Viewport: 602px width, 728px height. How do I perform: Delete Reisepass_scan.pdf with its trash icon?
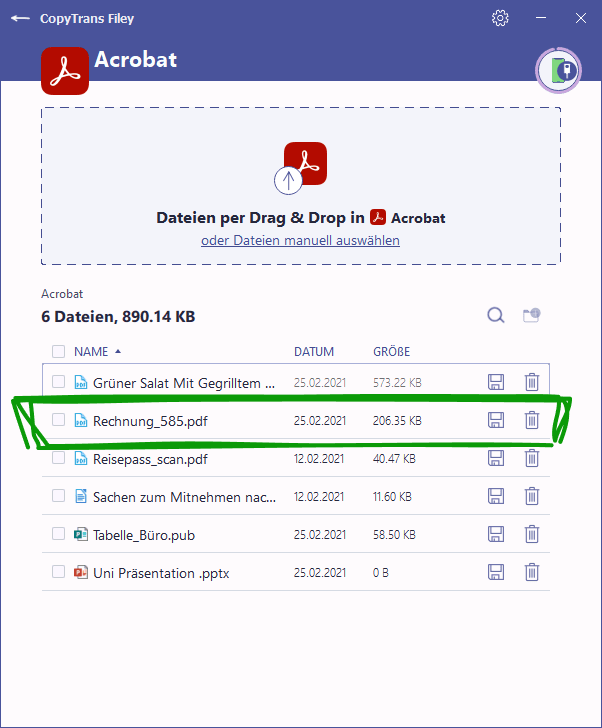(532, 458)
